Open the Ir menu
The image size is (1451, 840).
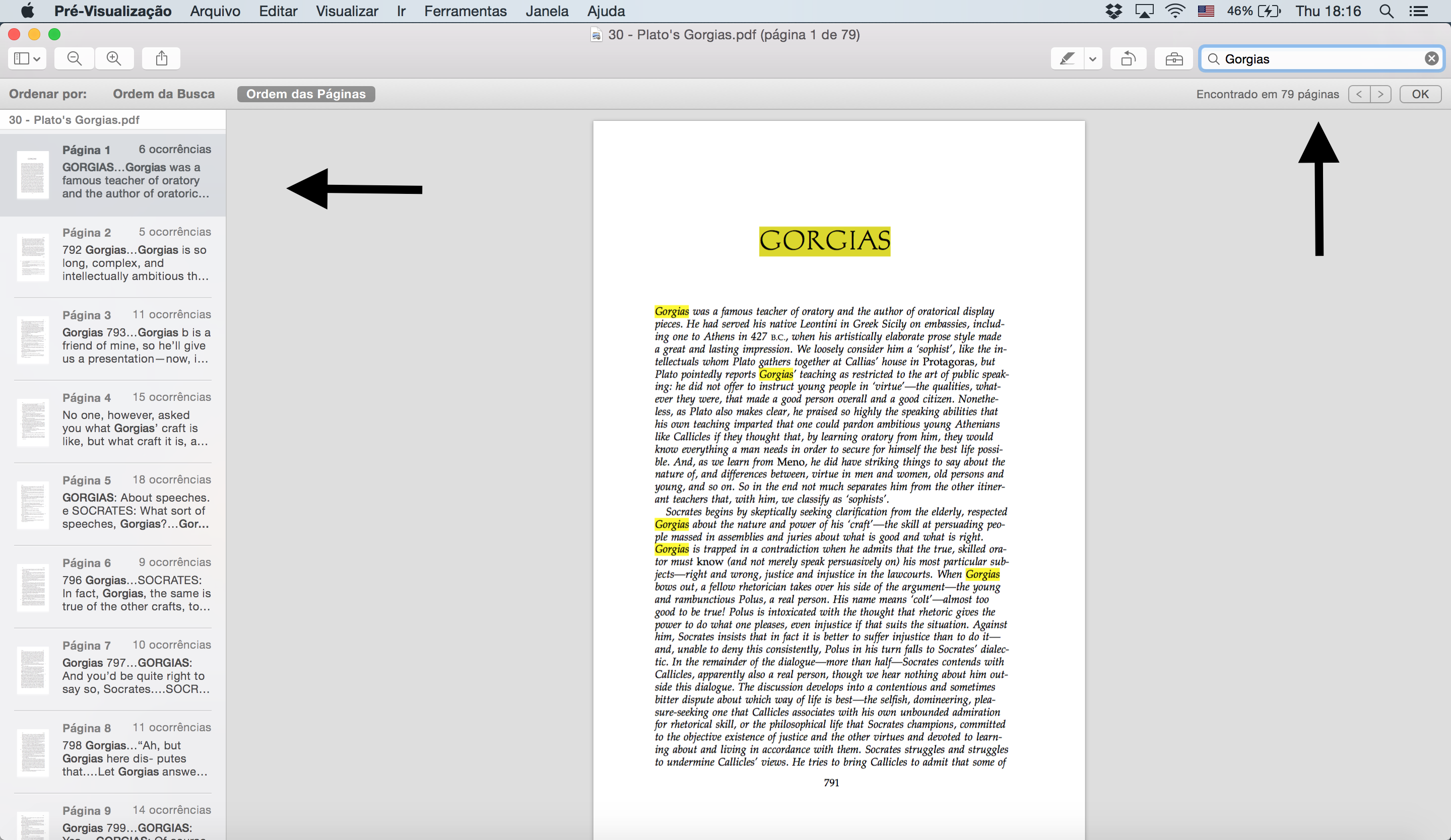(402, 11)
